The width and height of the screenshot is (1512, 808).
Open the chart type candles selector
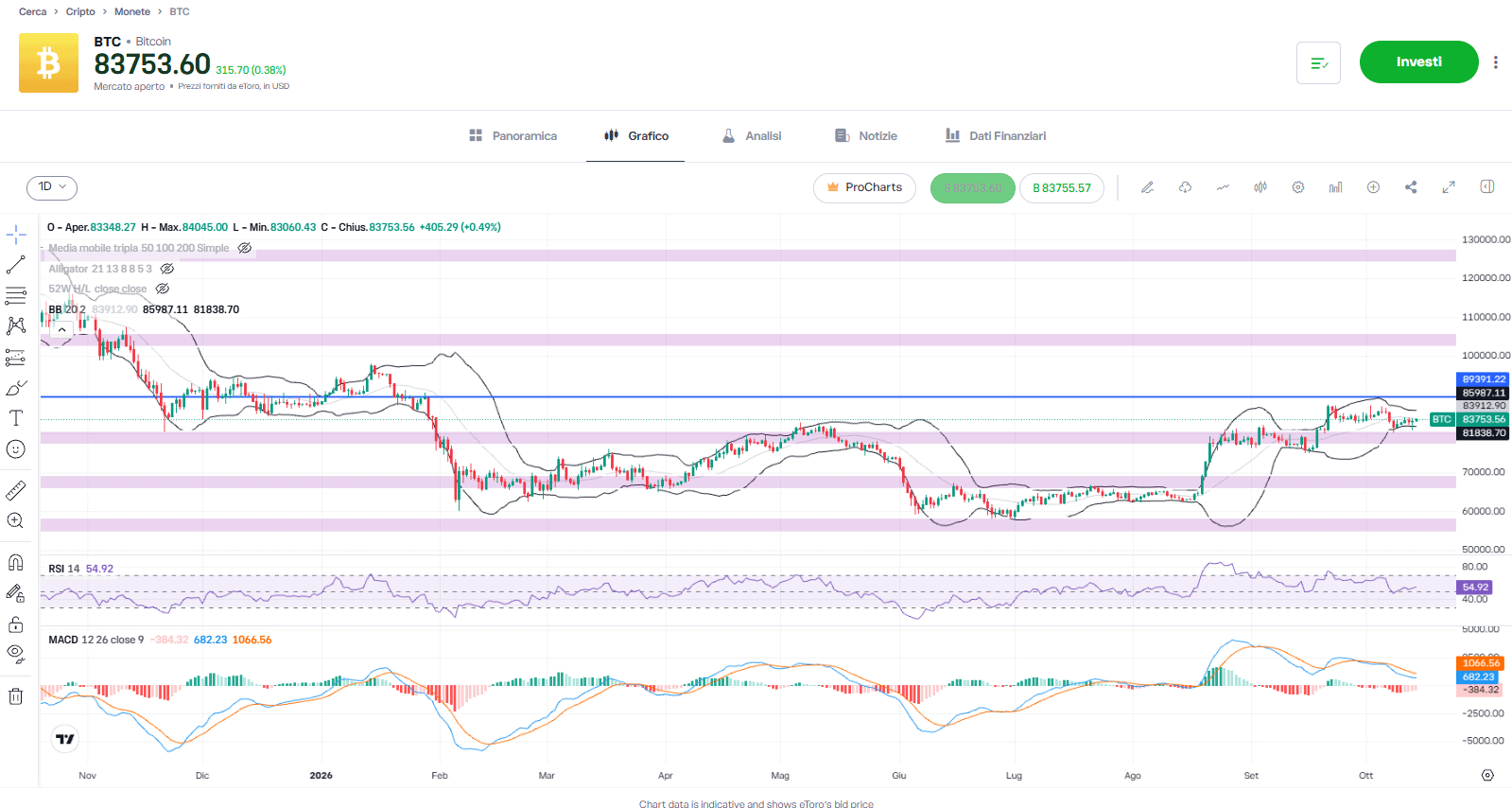[1260, 187]
